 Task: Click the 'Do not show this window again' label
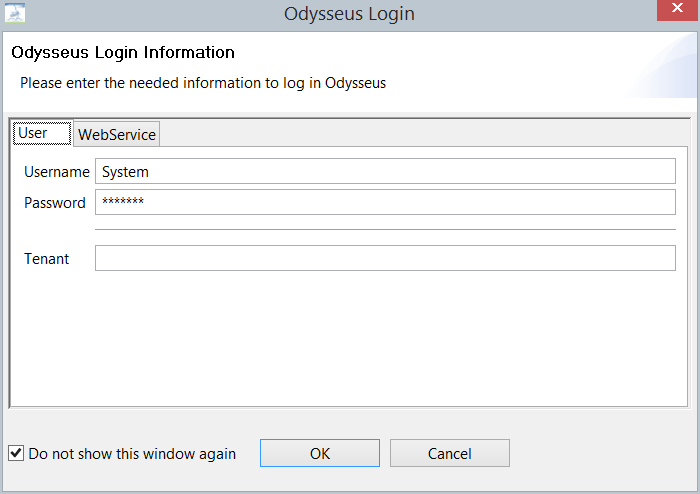(x=132, y=454)
